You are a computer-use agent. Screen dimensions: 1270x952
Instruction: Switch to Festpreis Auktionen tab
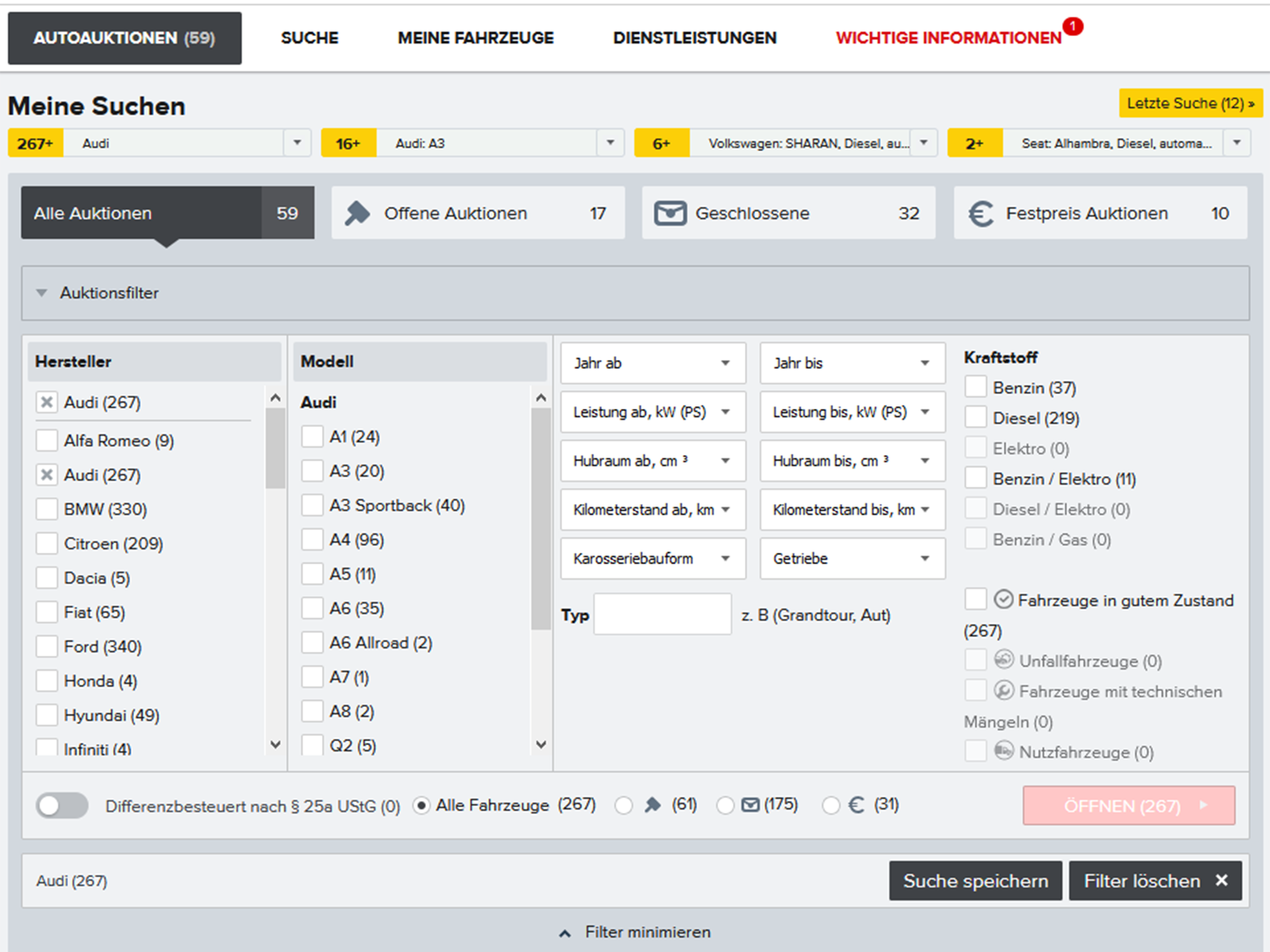pos(1100,213)
